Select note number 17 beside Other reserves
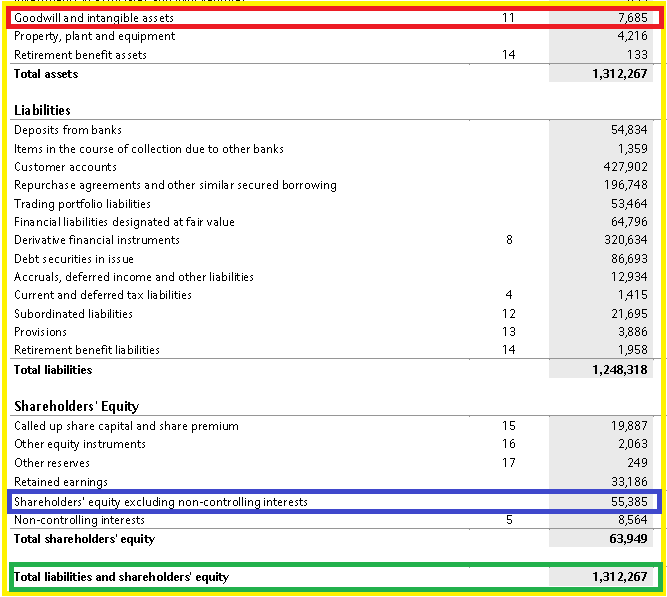667x597 pixels. point(509,463)
